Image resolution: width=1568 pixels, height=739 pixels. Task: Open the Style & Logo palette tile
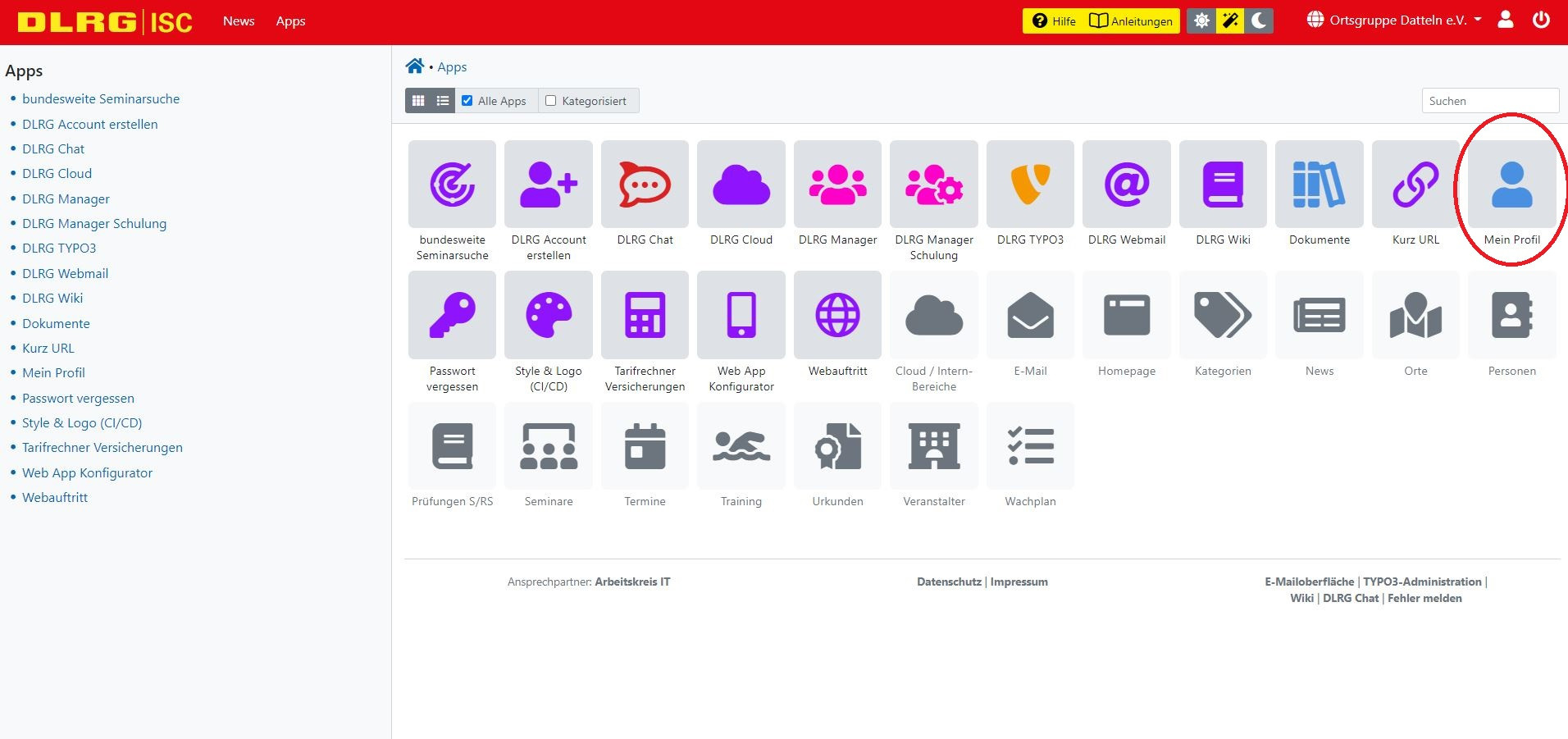point(549,315)
